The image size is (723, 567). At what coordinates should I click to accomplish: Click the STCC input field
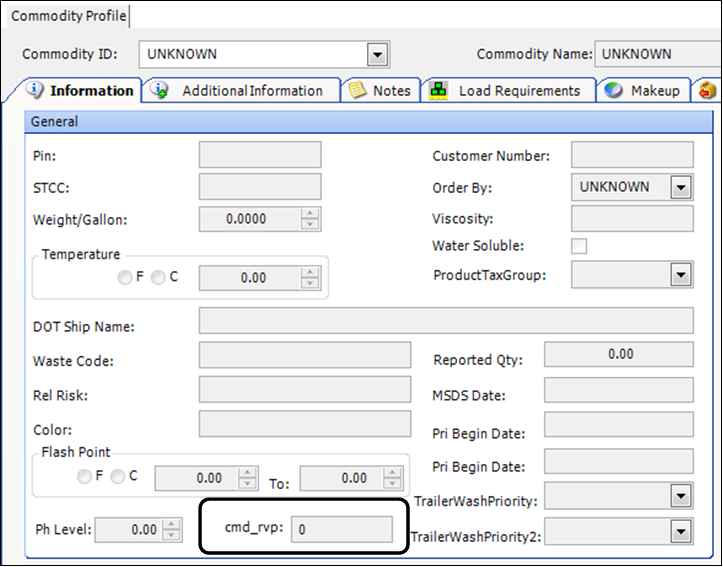pos(260,187)
